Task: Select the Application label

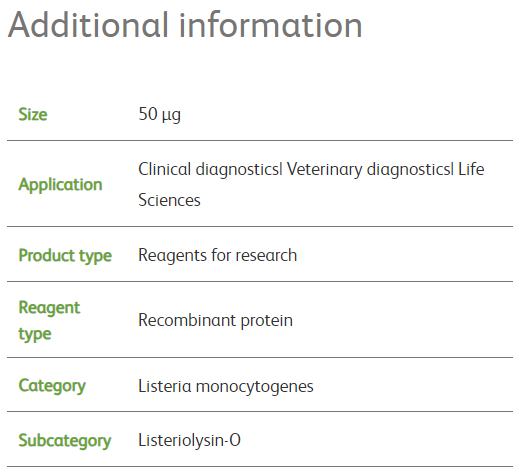Action: pos(60,184)
